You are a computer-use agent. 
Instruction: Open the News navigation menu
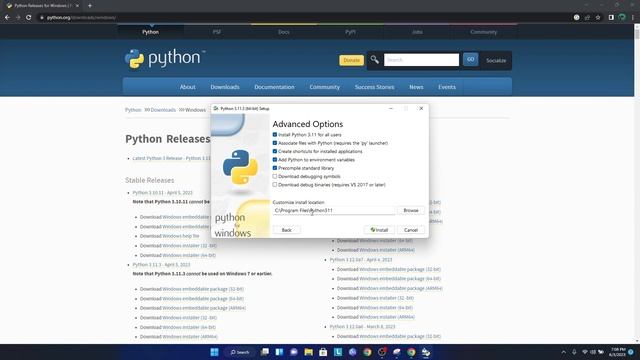[416, 87]
